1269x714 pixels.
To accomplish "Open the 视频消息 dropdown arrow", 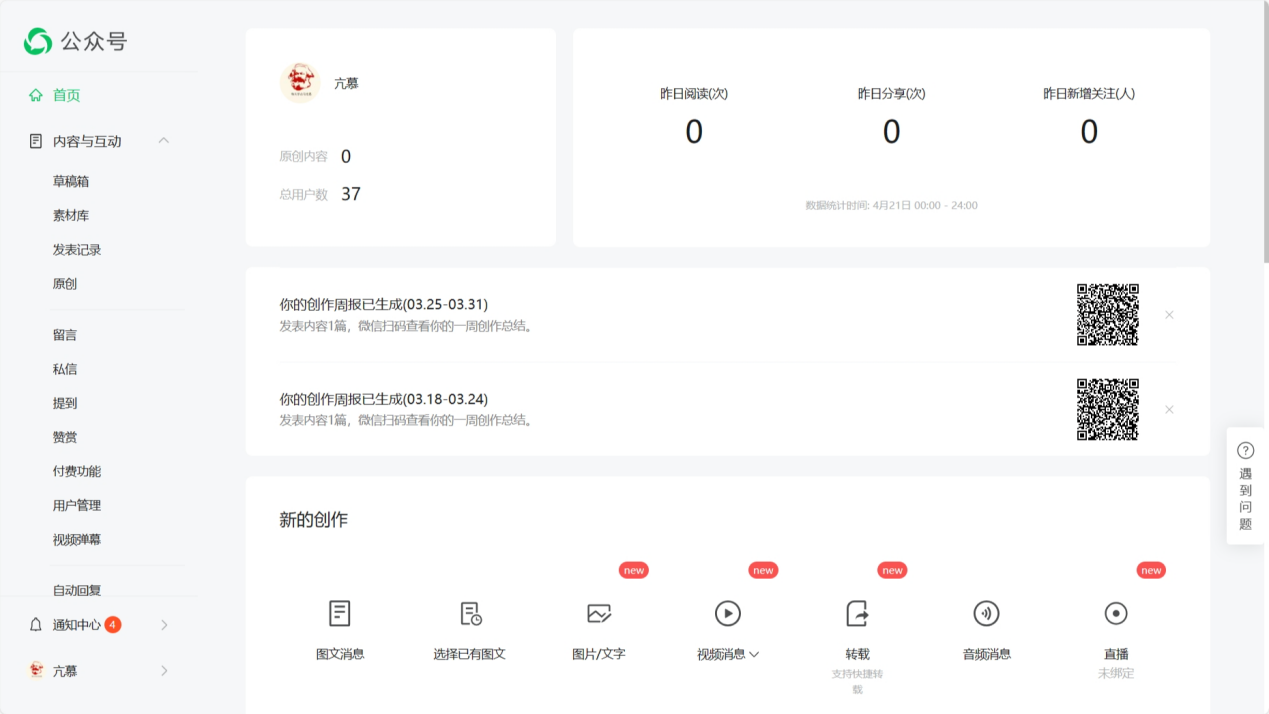I will [x=754, y=655].
